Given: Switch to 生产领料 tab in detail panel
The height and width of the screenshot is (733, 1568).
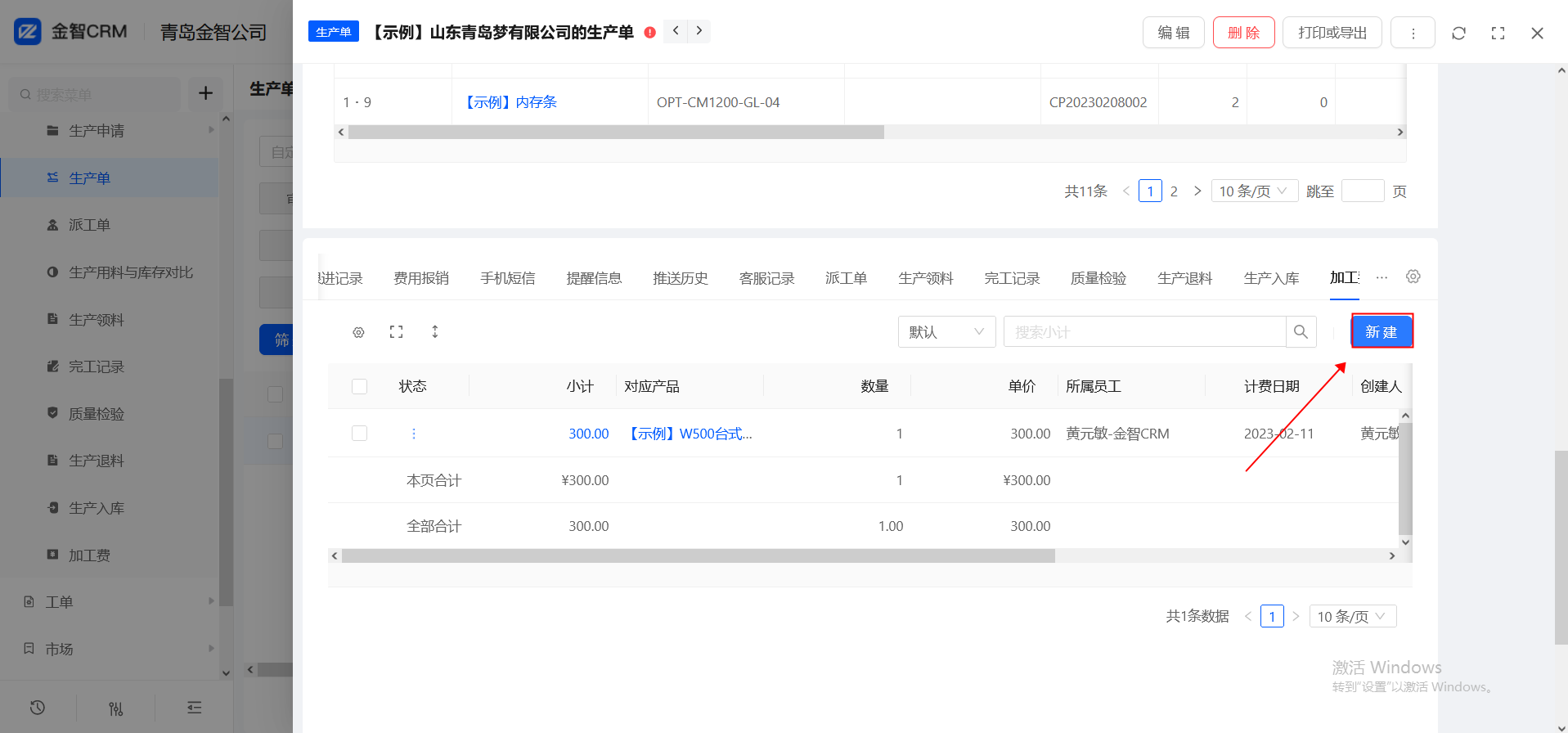Looking at the screenshot, I should (926, 278).
